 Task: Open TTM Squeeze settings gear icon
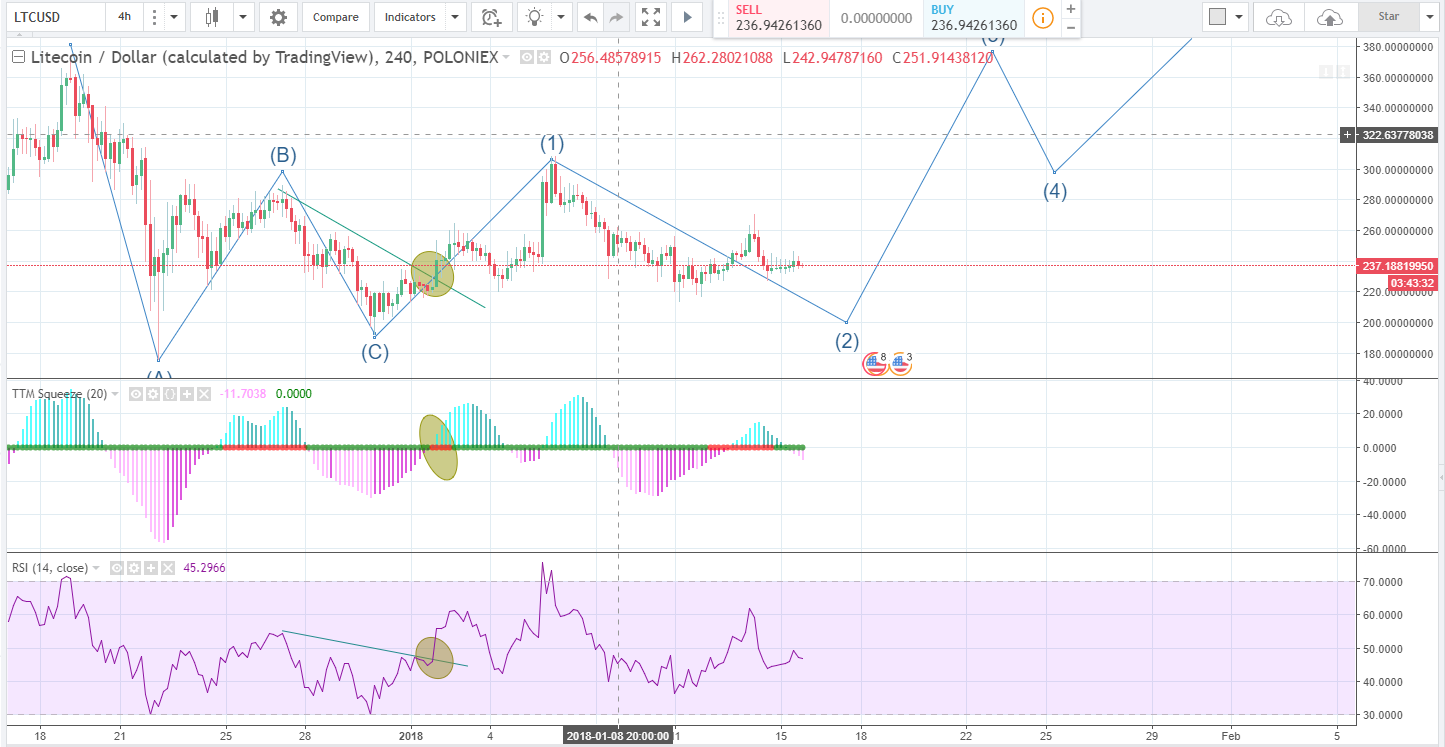pos(151,393)
